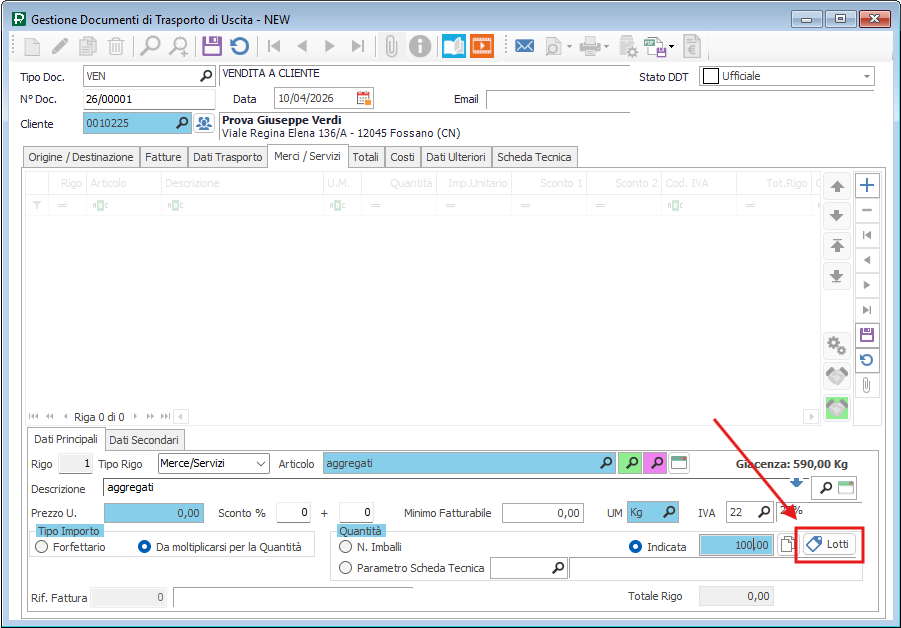
Task: Select the N. Imballi radio option
Action: 346,547
